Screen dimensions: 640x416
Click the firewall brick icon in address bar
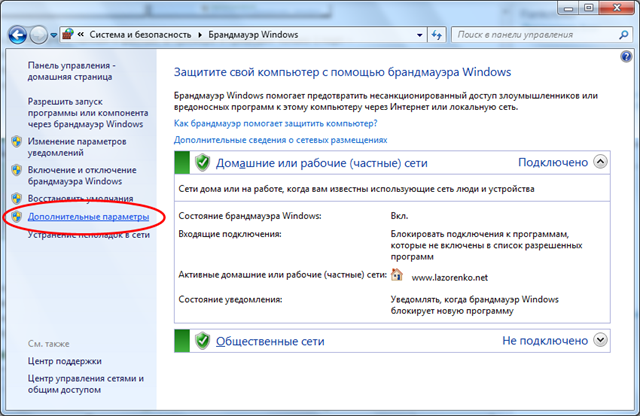tap(68, 35)
